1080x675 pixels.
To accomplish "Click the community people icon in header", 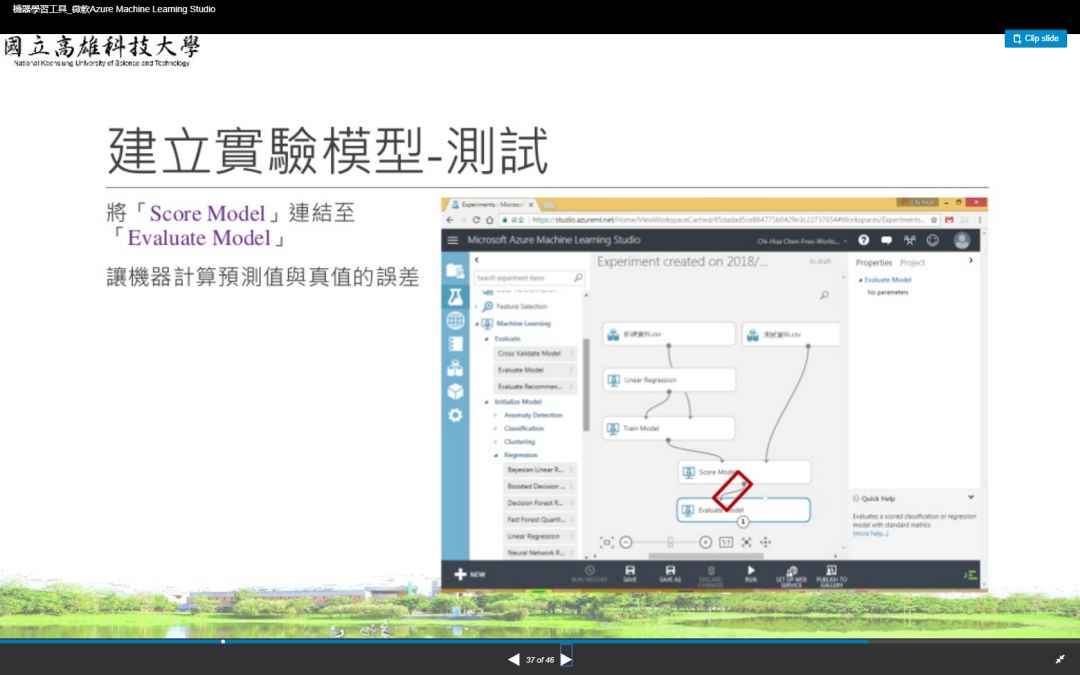I will [910, 240].
